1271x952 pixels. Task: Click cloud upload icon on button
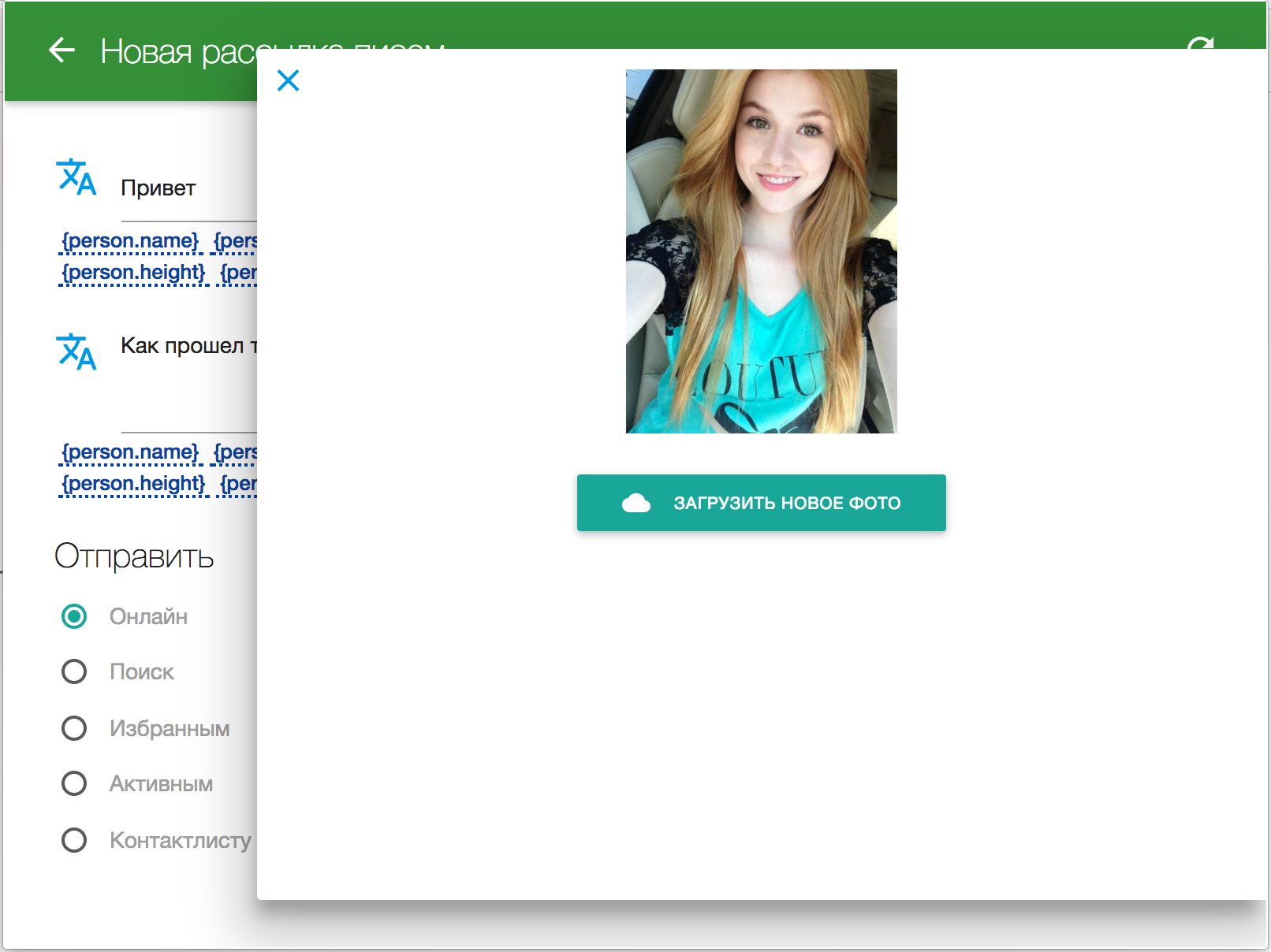coord(636,503)
